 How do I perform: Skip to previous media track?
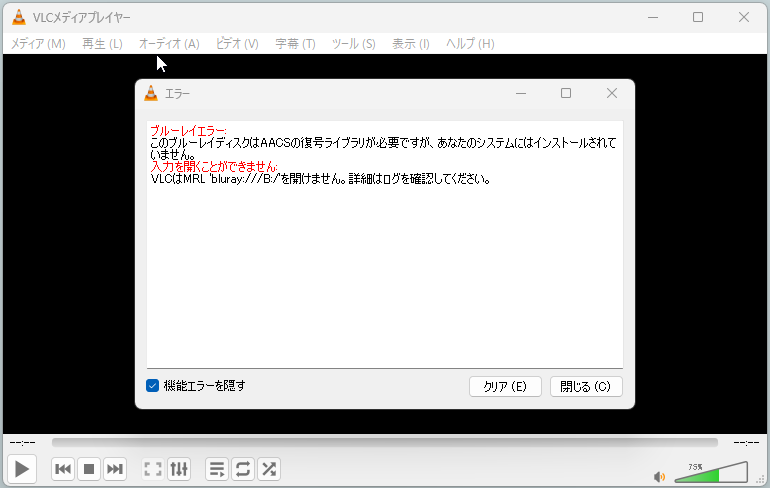[63, 469]
